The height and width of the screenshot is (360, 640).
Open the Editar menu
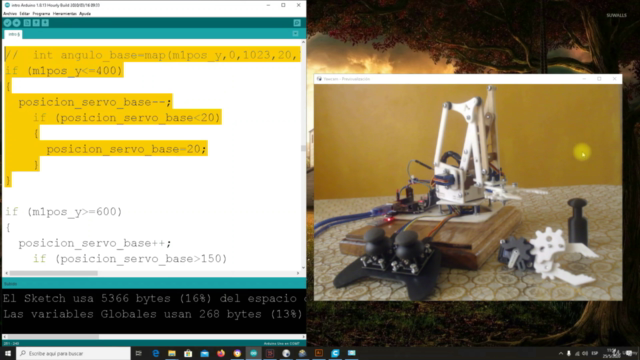coord(24,13)
